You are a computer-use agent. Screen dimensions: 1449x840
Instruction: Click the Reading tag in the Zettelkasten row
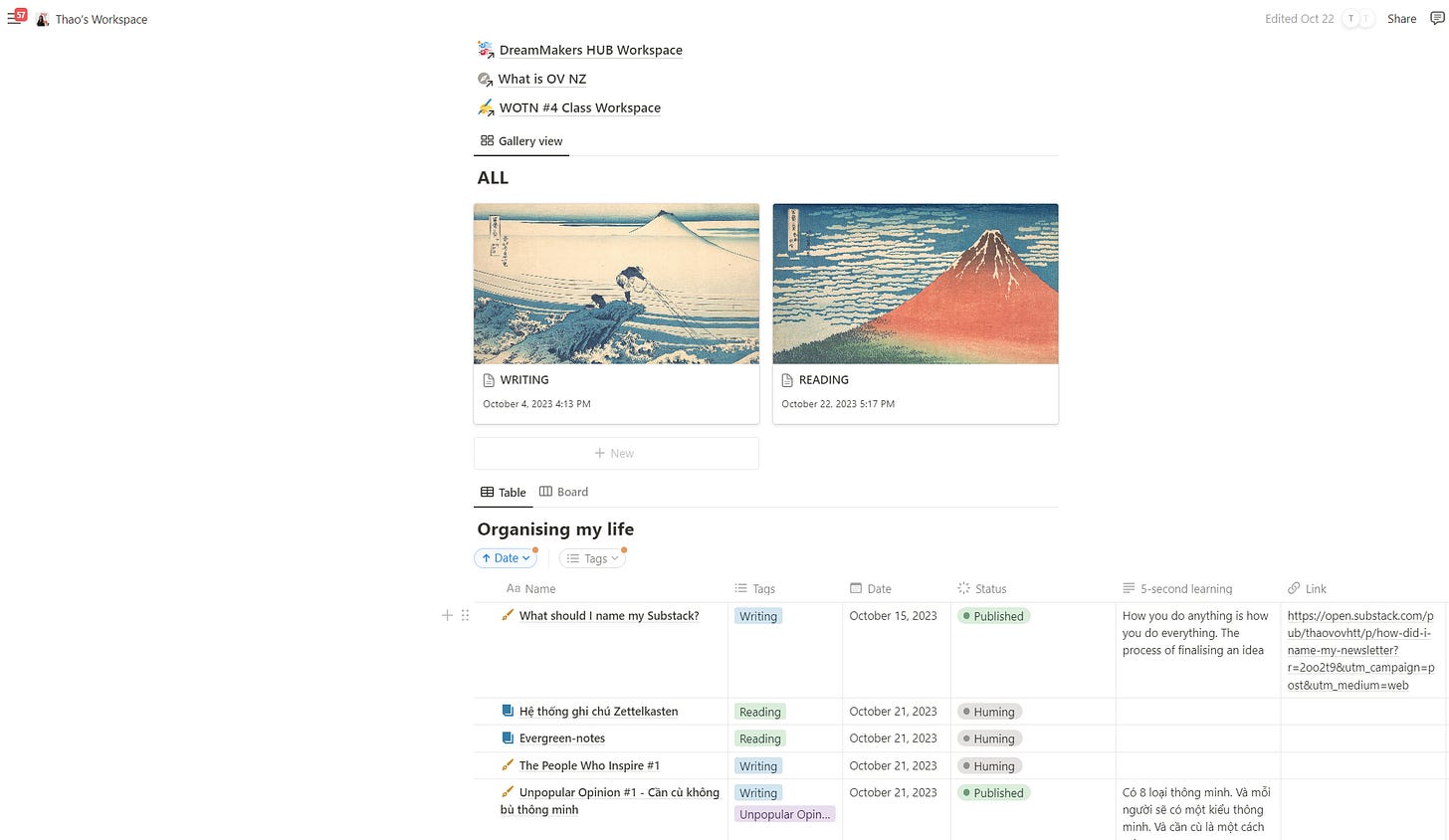point(760,712)
